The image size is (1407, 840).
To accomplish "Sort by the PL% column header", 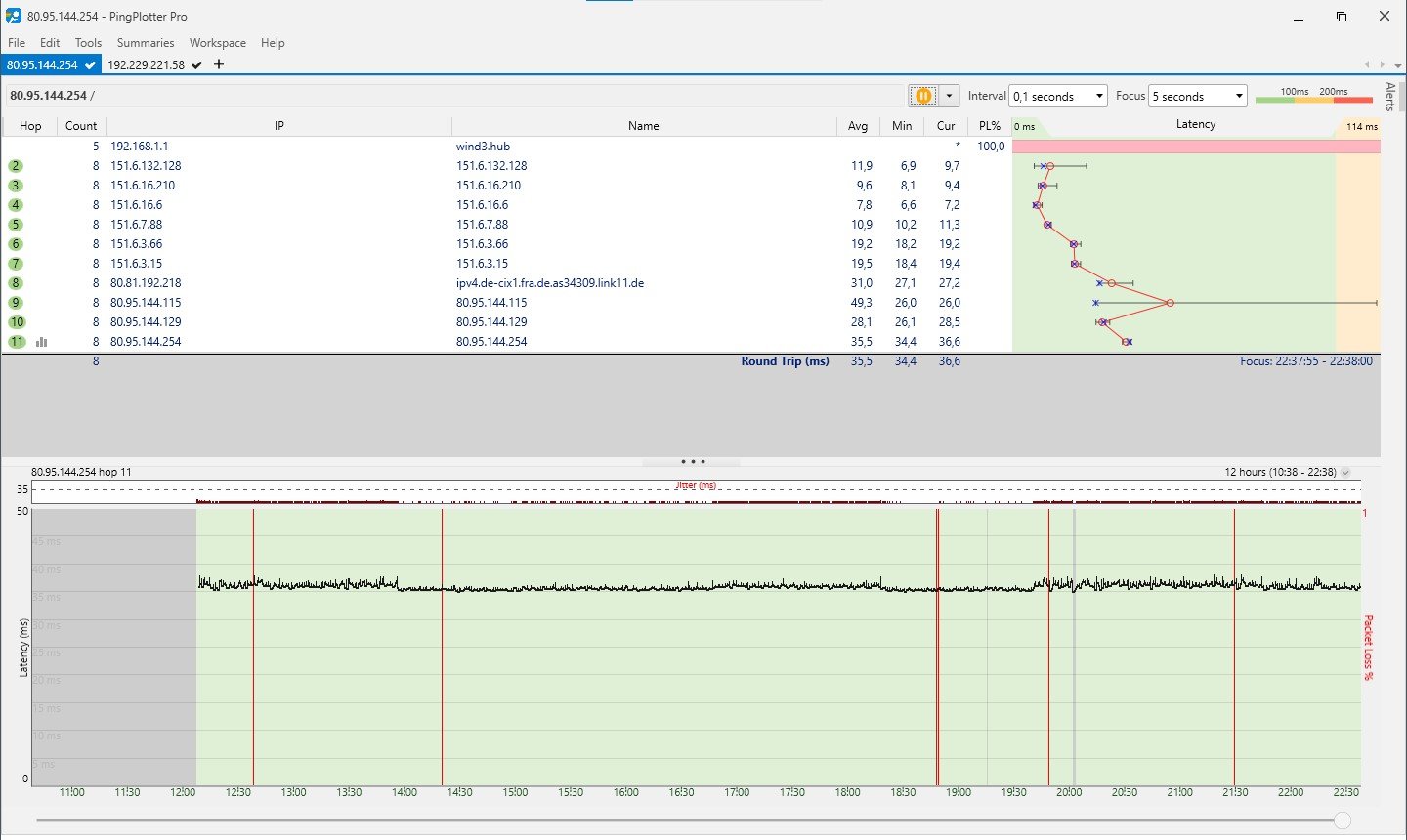I will (x=990, y=126).
